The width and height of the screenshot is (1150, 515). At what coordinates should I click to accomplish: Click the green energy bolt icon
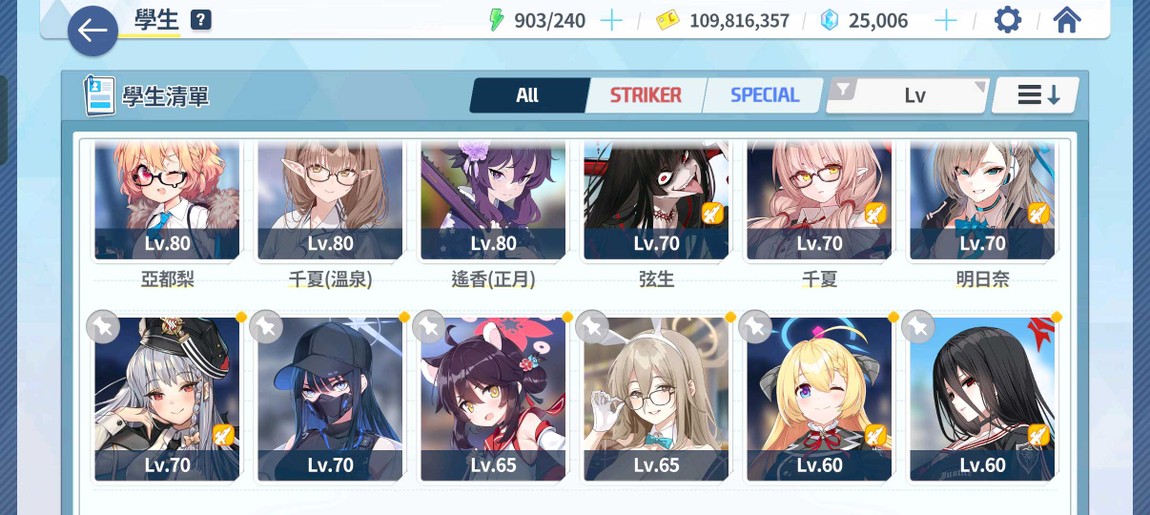(x=497, y=21)
